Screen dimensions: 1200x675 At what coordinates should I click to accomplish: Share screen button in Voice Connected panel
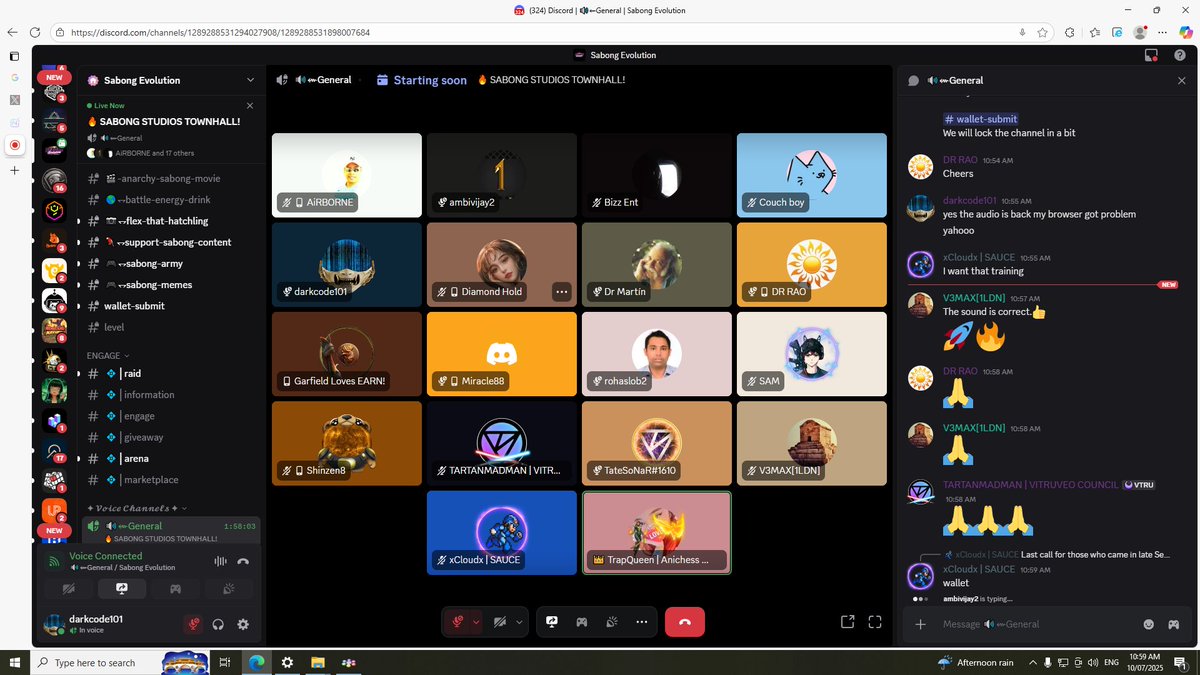[122, 590]
